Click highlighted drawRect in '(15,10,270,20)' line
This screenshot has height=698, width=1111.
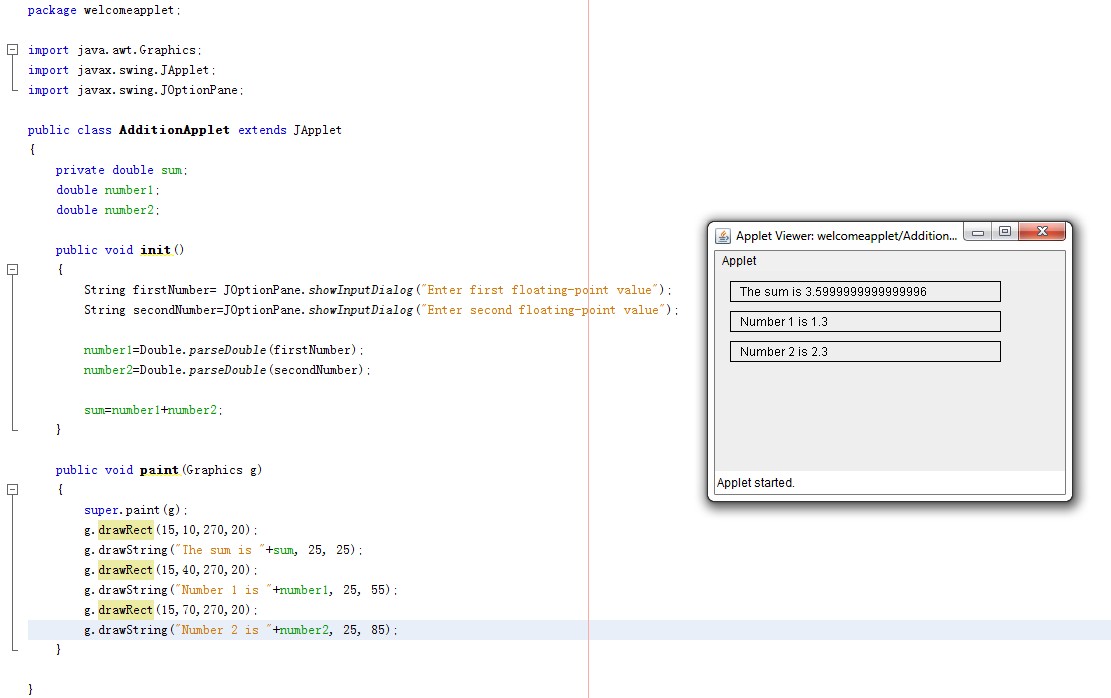click(125, 530)
